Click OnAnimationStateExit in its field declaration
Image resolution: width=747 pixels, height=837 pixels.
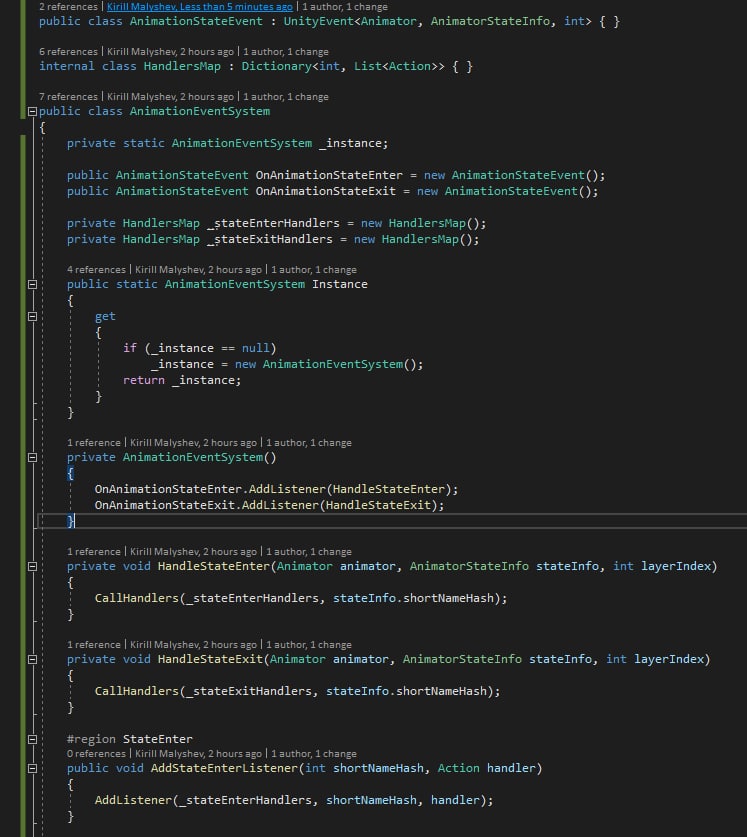[x=326, y=191]
